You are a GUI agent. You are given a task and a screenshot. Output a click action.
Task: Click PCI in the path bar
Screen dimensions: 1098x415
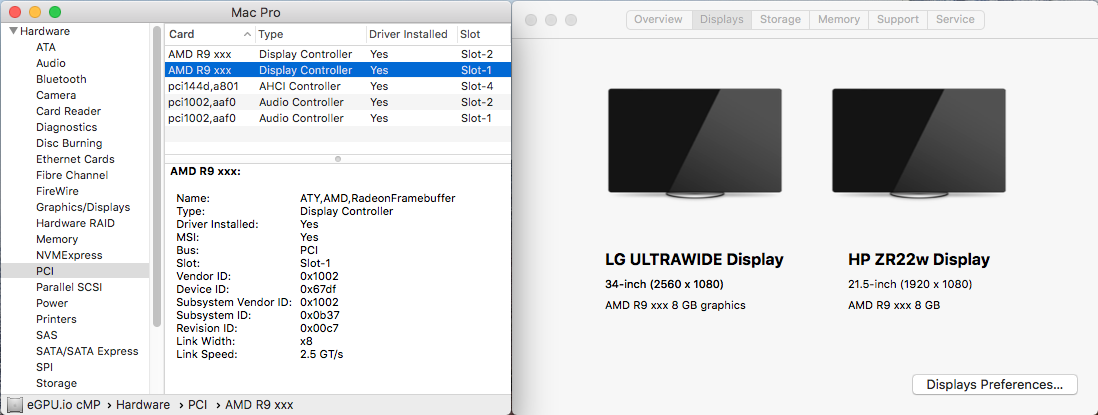pyautogui.click(x=198, y=405)
